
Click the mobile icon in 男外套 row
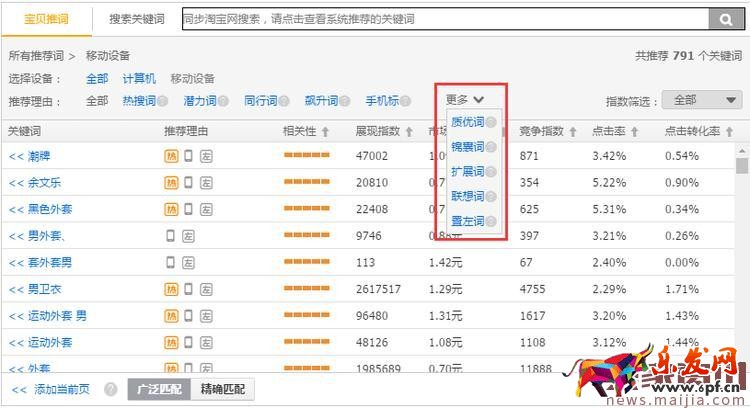pyautogui.click(x=170, y=235)
